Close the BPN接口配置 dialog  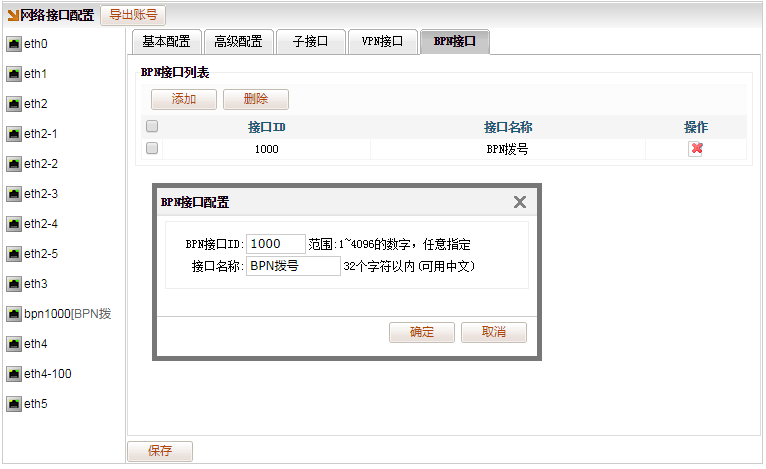(519, 202)
